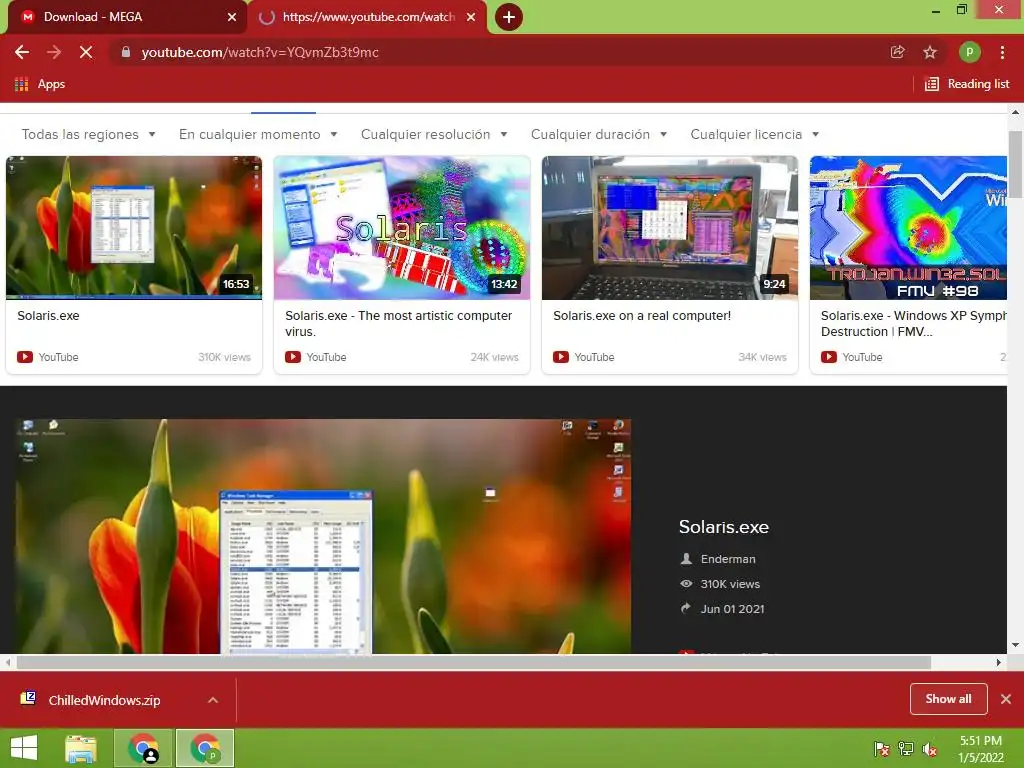The height and width of the screenshot is (768, 1024).
Task: Open the profile avatar P menu
Action: tap(970, 52)
